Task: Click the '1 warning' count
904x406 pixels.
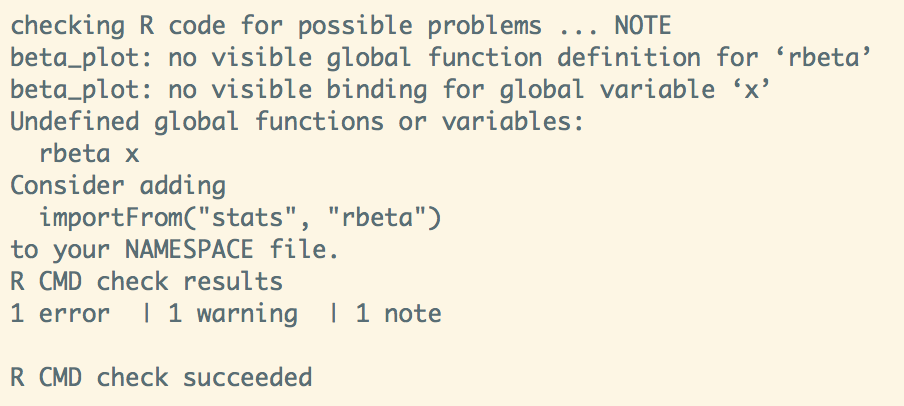Action: tap(233, 315)
